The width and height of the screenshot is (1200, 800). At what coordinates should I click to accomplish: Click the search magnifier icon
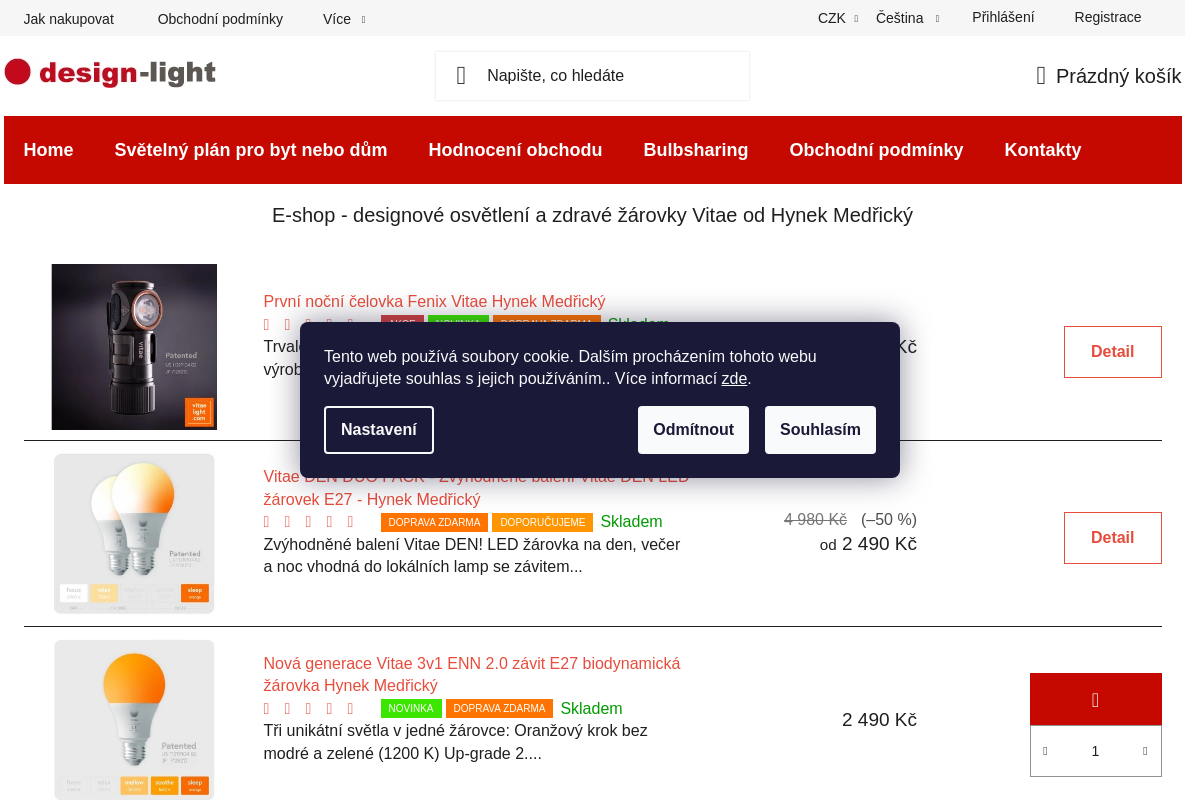(x=461, y=76)
